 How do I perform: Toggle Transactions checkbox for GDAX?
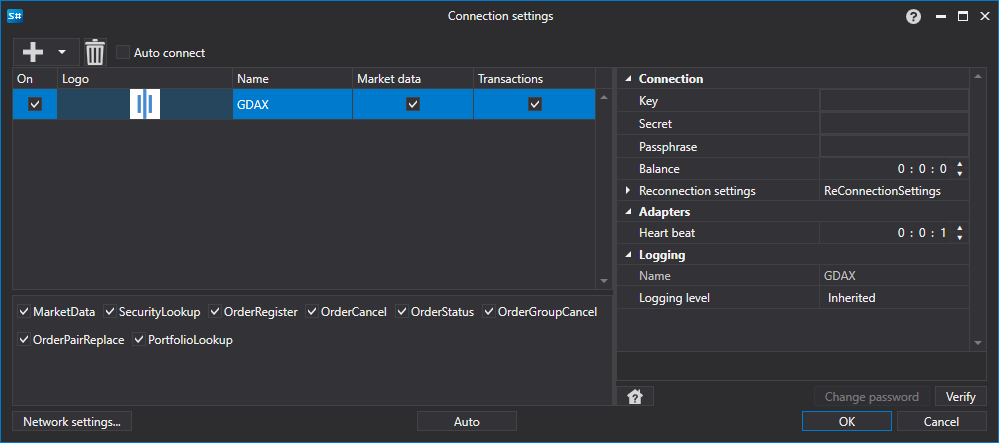(535, 104)
